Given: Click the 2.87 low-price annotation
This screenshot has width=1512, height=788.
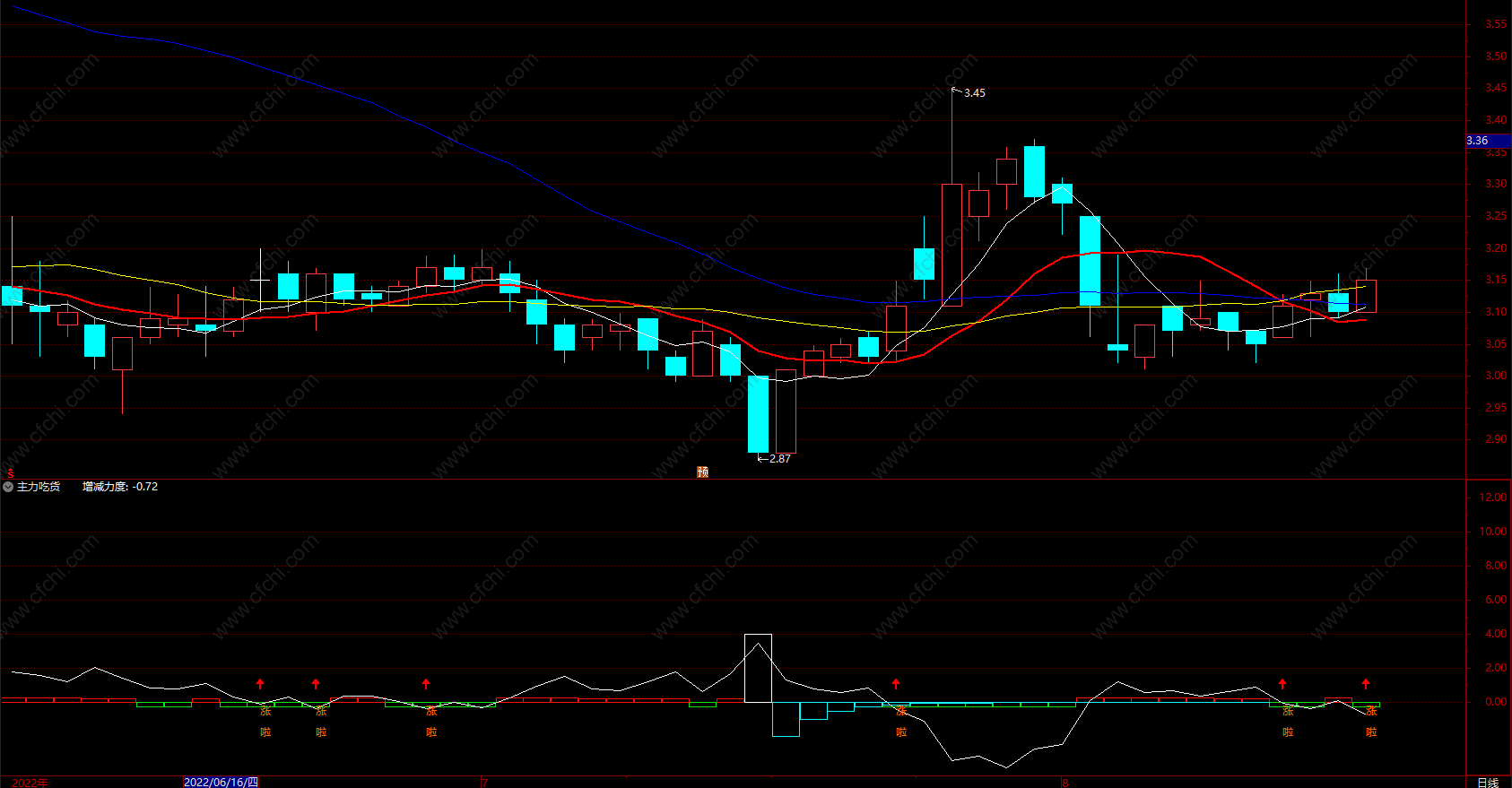Looking at the screenshot, I should tap(780, 459).
